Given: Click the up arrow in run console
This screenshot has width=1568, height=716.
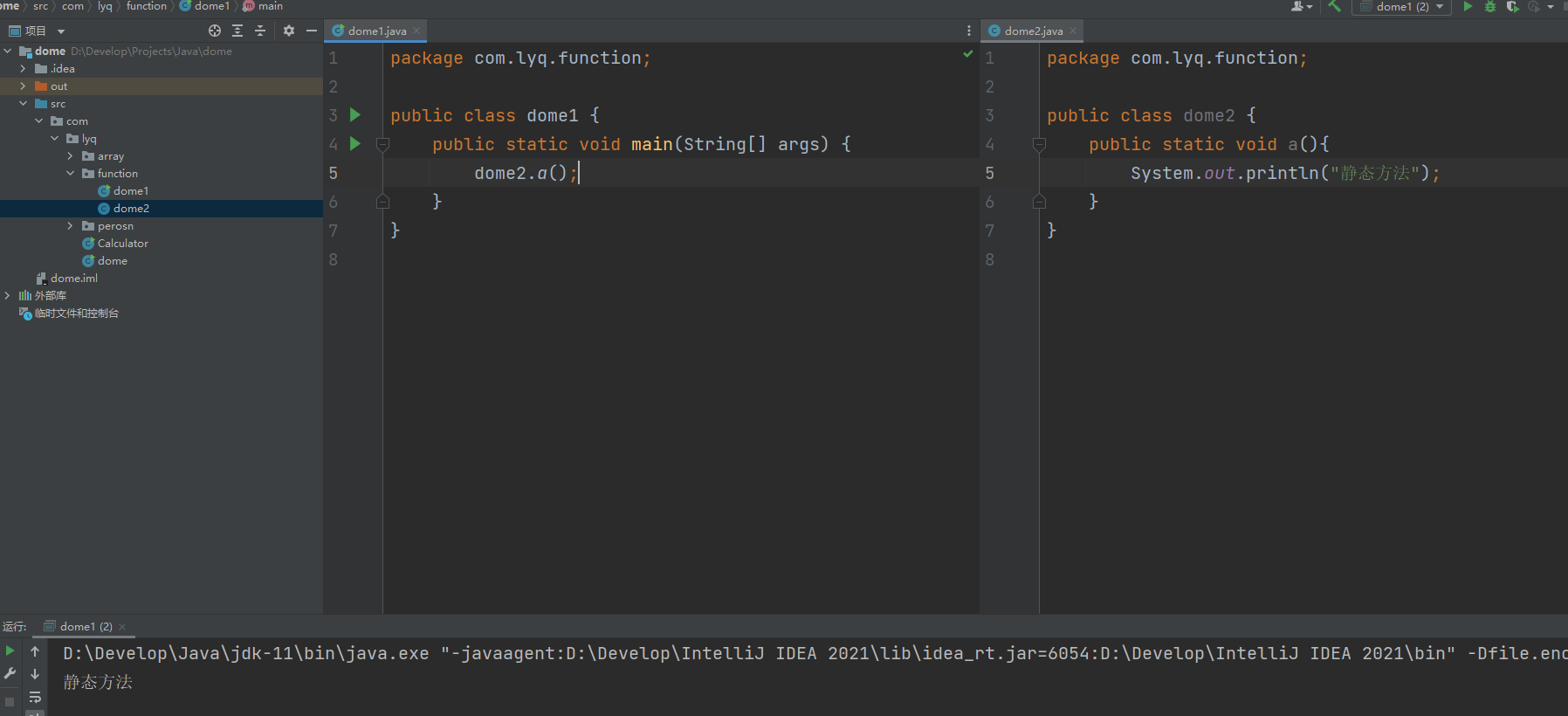Looking at the screenshot, I should 35,651.
